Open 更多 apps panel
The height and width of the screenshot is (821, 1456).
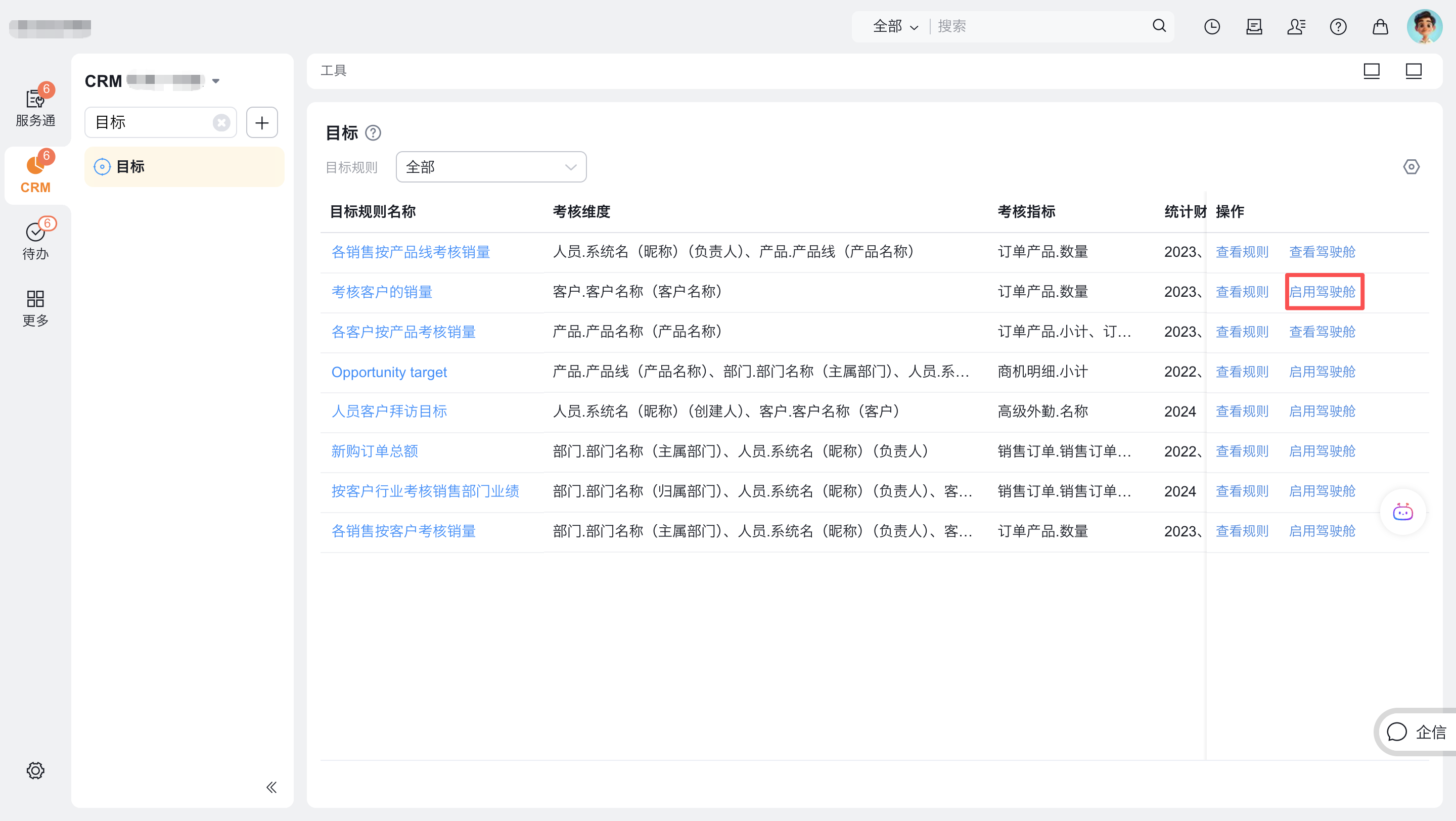point(35,308)
